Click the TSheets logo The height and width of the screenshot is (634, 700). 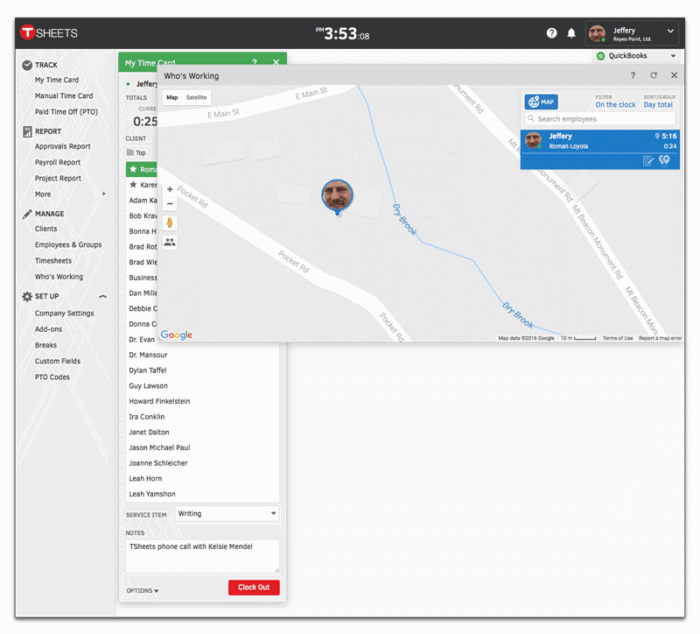point(49,33)
